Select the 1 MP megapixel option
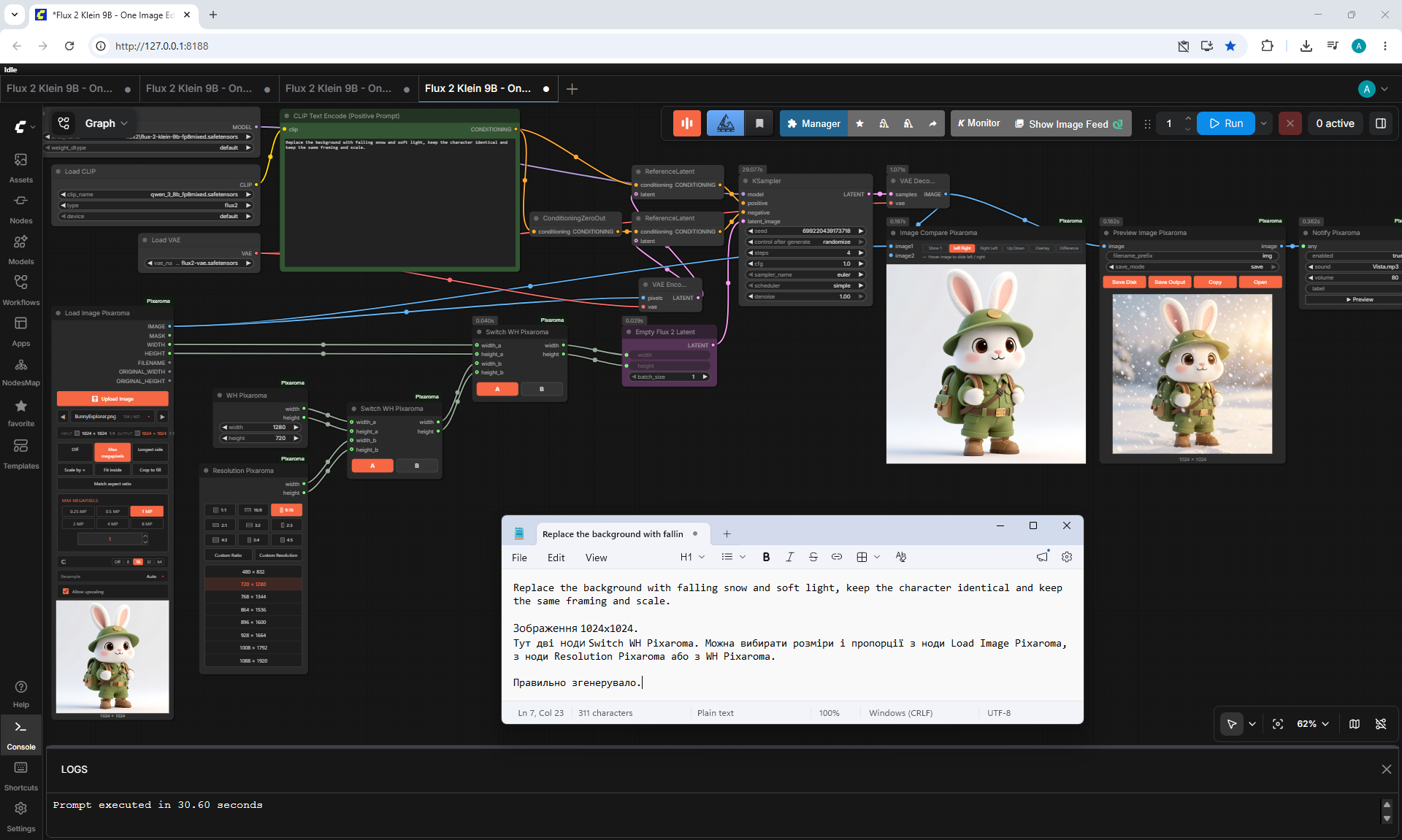 [147, 512]
